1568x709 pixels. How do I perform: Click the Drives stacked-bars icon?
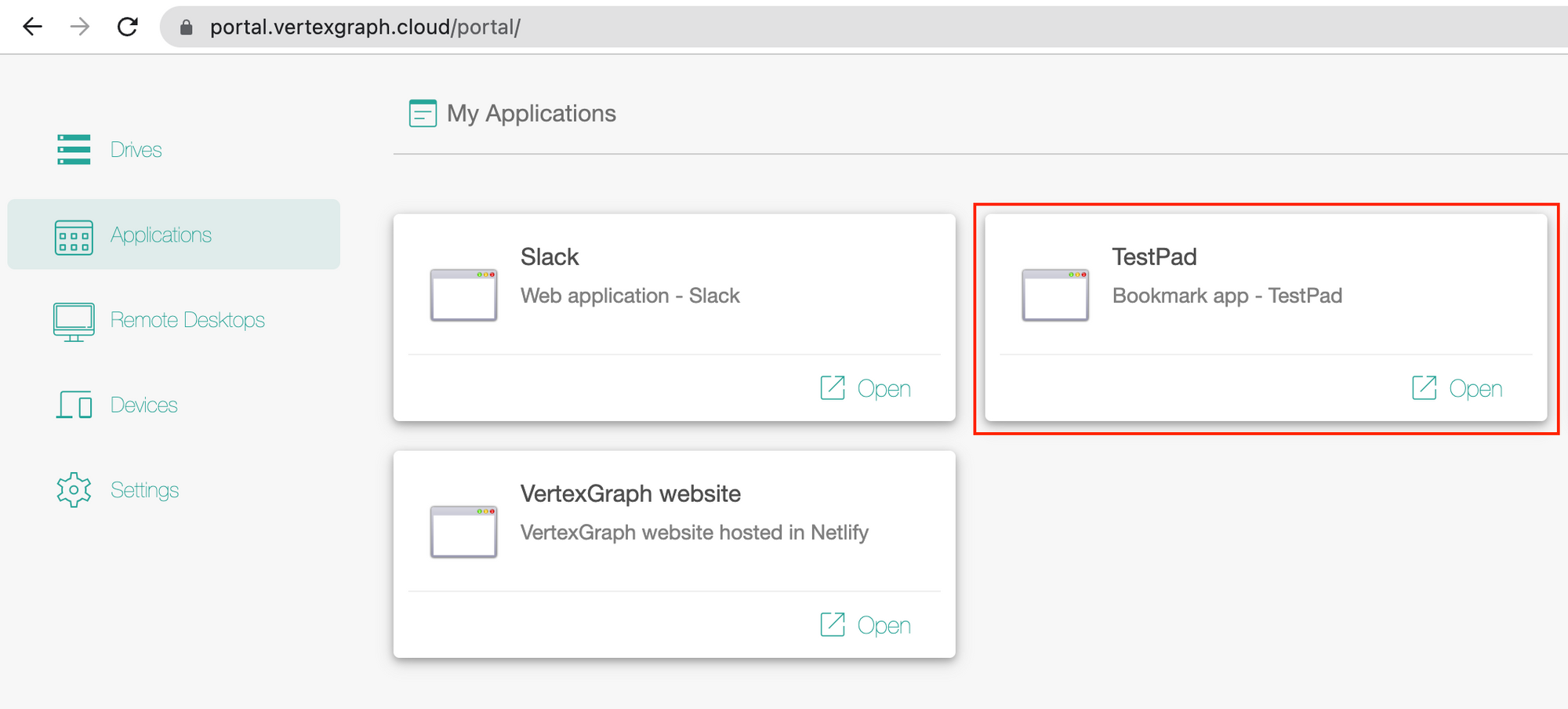coord(74,149)
